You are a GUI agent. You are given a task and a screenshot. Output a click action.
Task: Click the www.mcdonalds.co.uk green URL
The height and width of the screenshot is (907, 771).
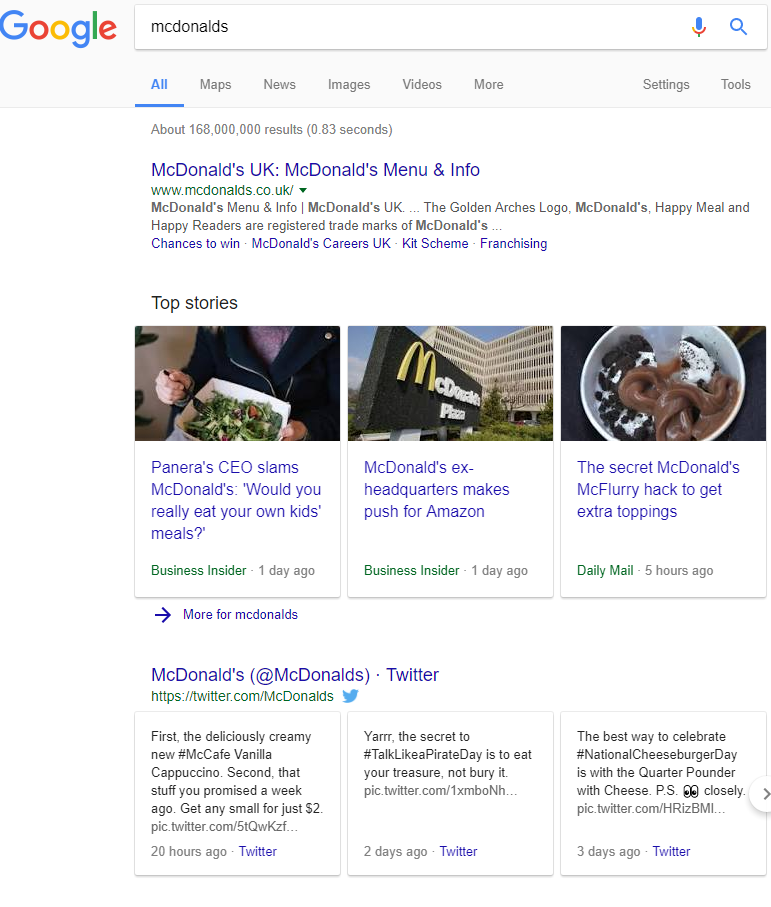tap(222, 190)
